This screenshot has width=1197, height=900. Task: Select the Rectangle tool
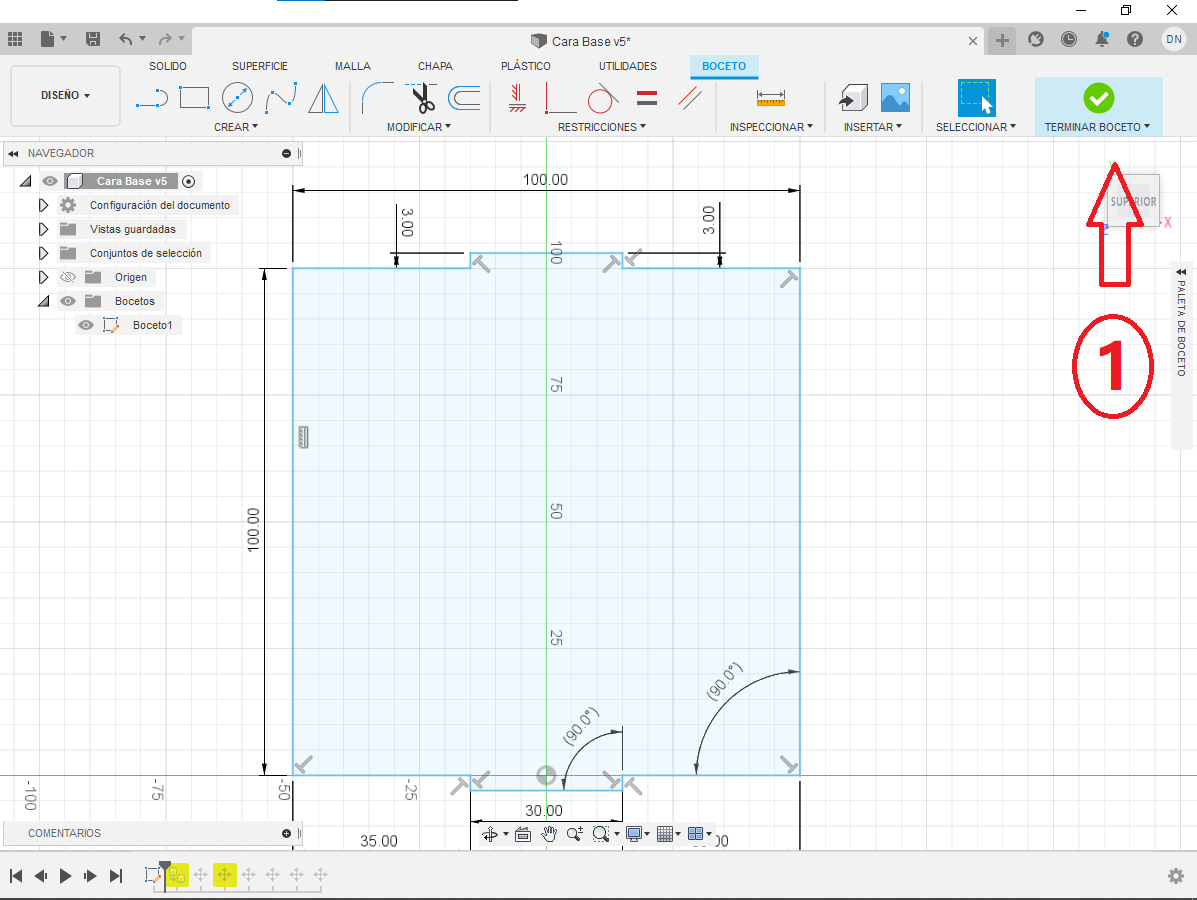pos(194,98)
